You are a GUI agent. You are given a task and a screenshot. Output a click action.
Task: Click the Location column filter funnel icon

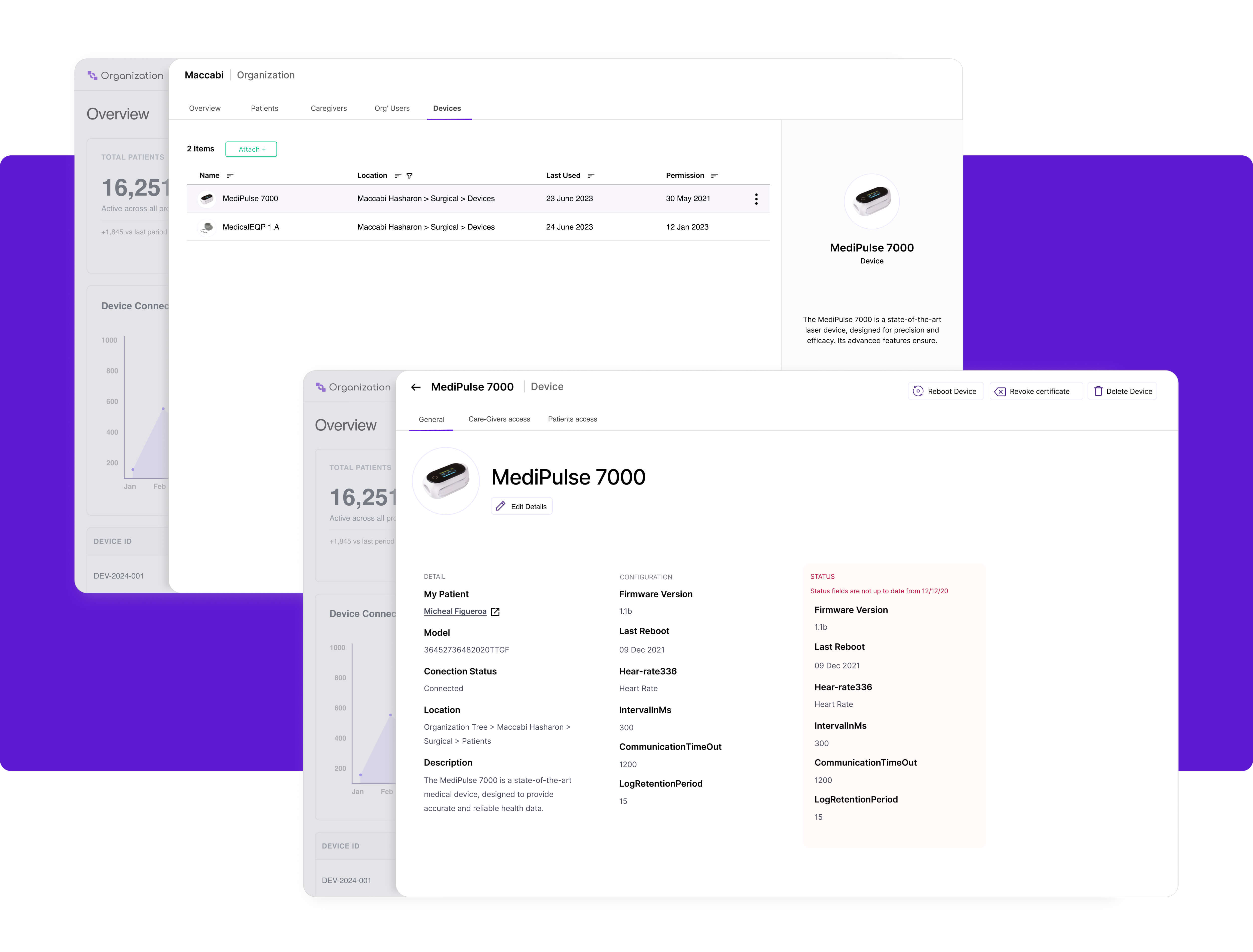(409, 176)
